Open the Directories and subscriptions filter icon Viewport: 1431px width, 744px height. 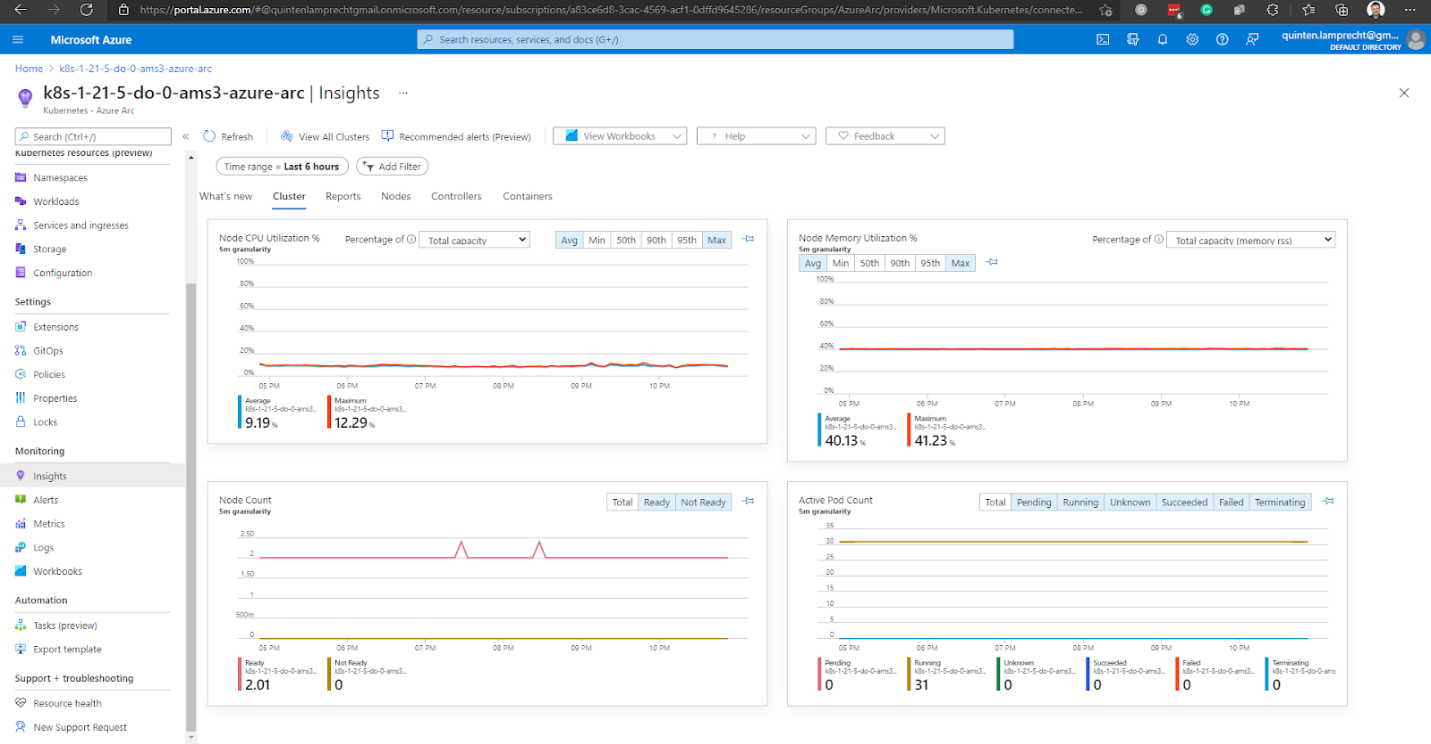tap(1133, 40)
